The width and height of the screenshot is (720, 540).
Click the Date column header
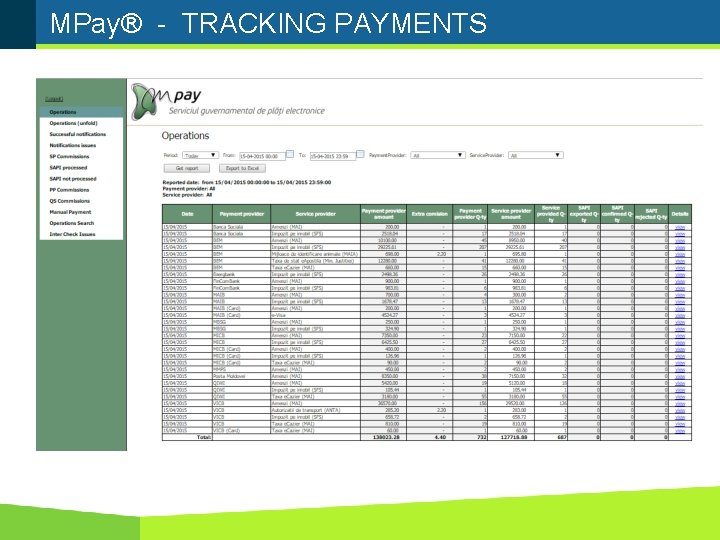pyautogui.click(x=187, y=214)
